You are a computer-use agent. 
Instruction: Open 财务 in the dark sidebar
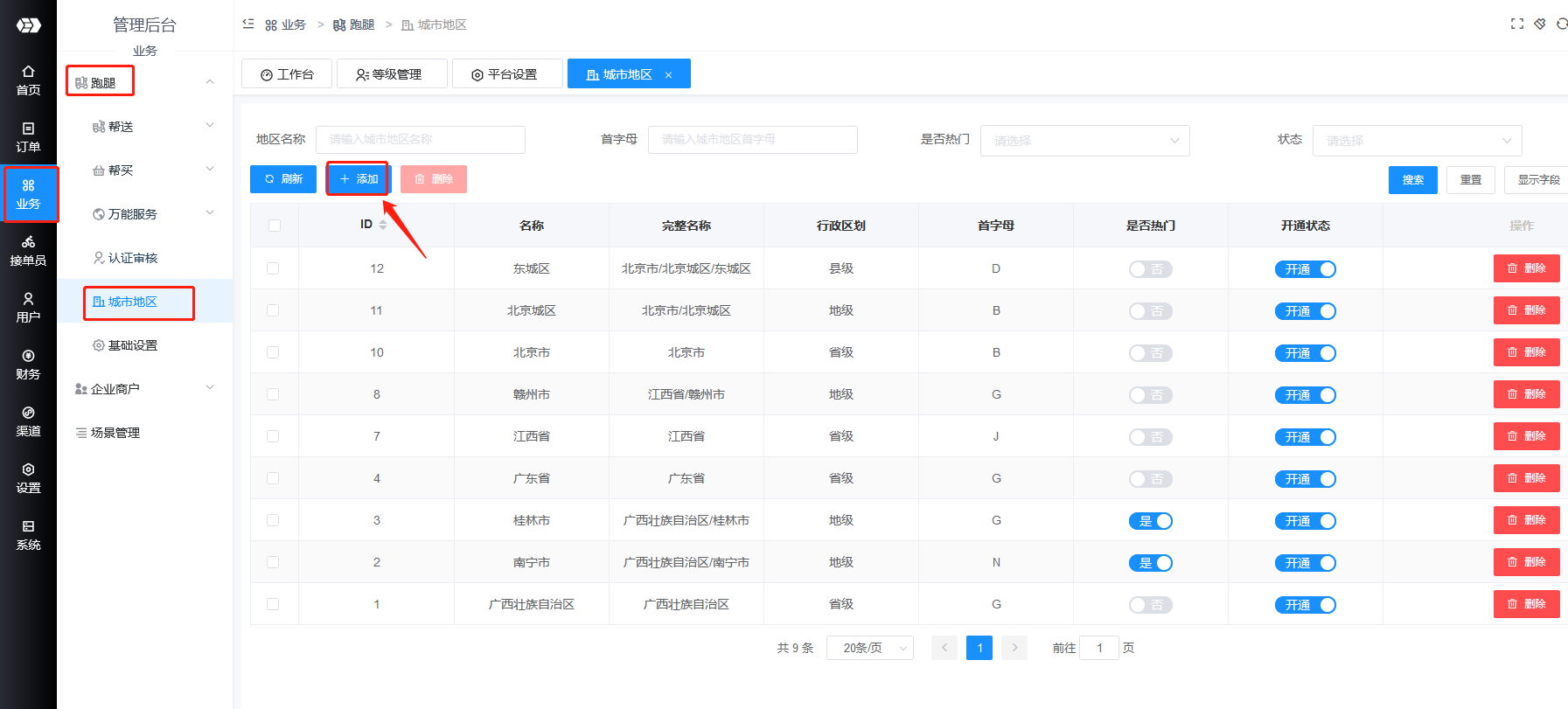coord(28,365)
